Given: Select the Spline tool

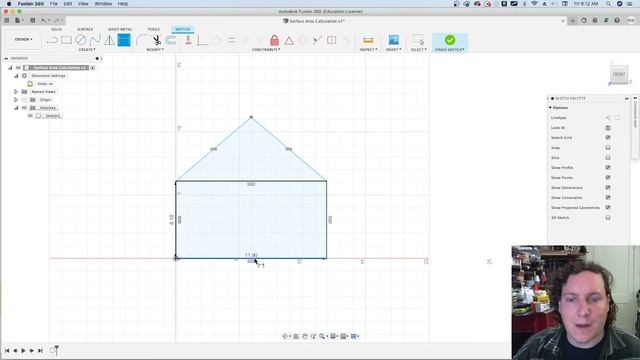Looking at the screenshot, I should [x=95, y=40].
